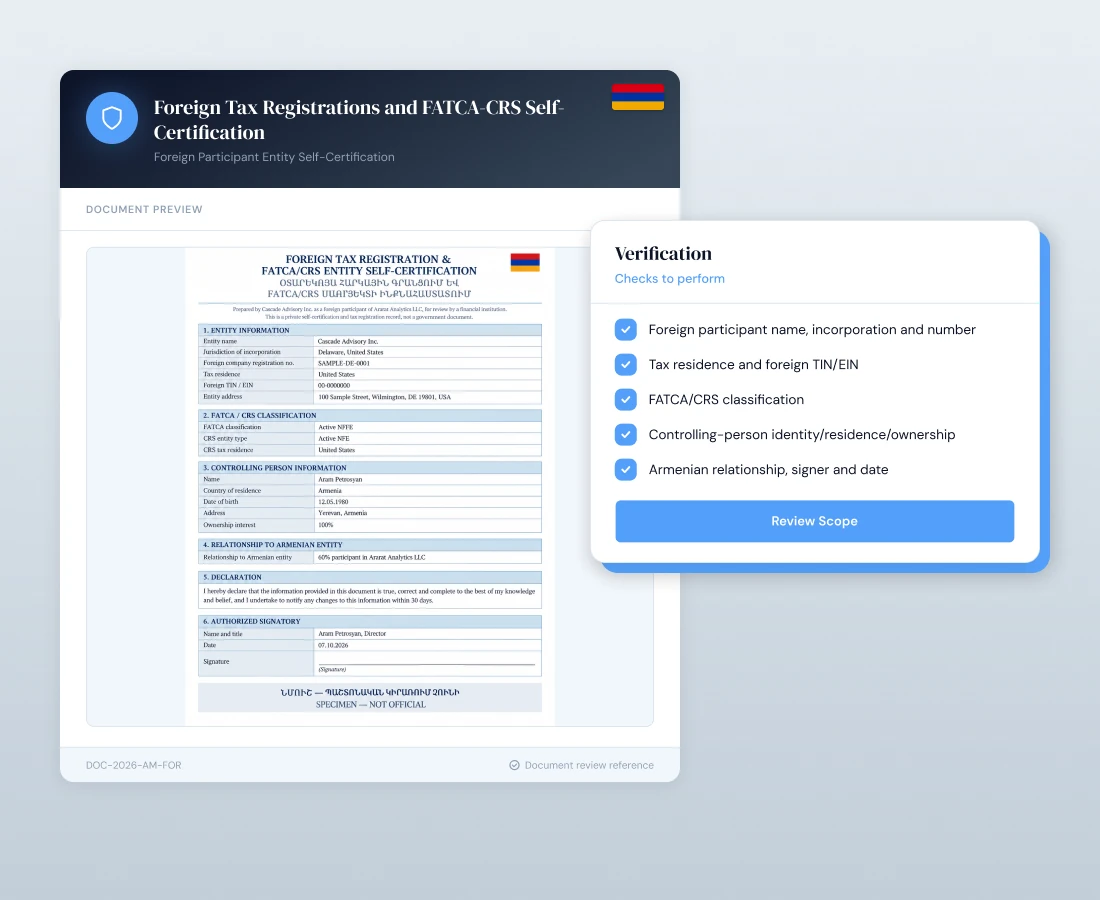The image size is (1100, 900).
Task: Click the Review Scope button
Action: point(814,521)
